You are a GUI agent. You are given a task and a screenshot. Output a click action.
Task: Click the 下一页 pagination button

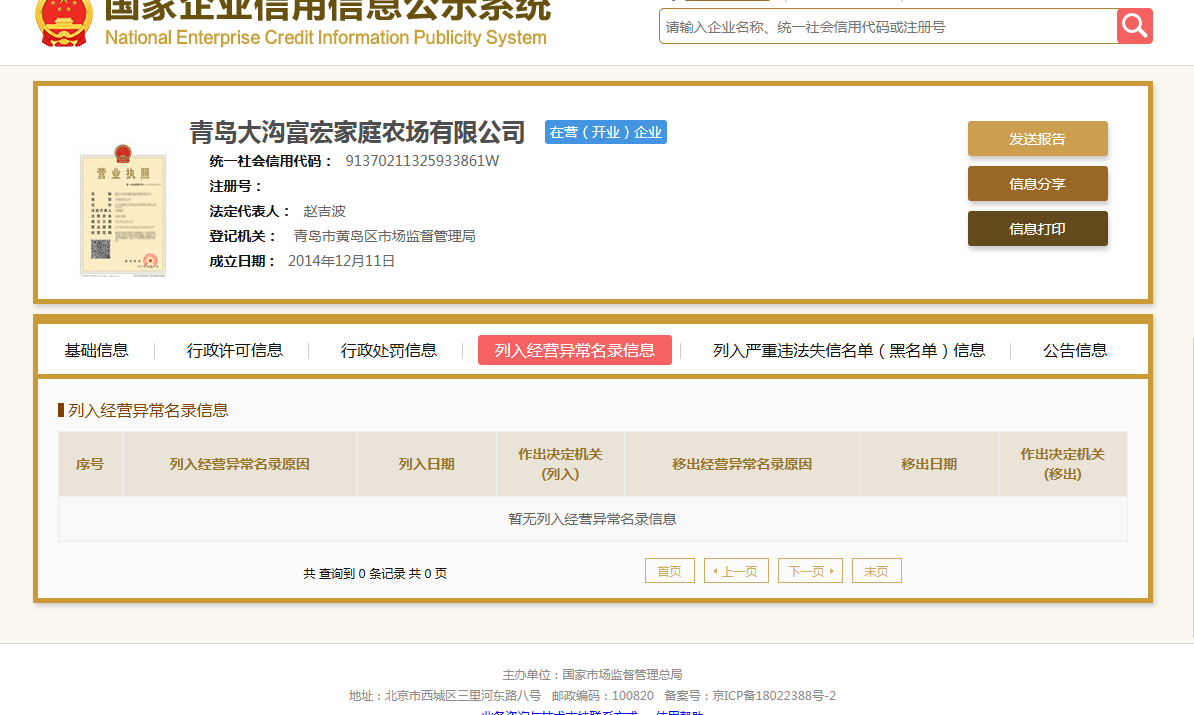[810, 571]
